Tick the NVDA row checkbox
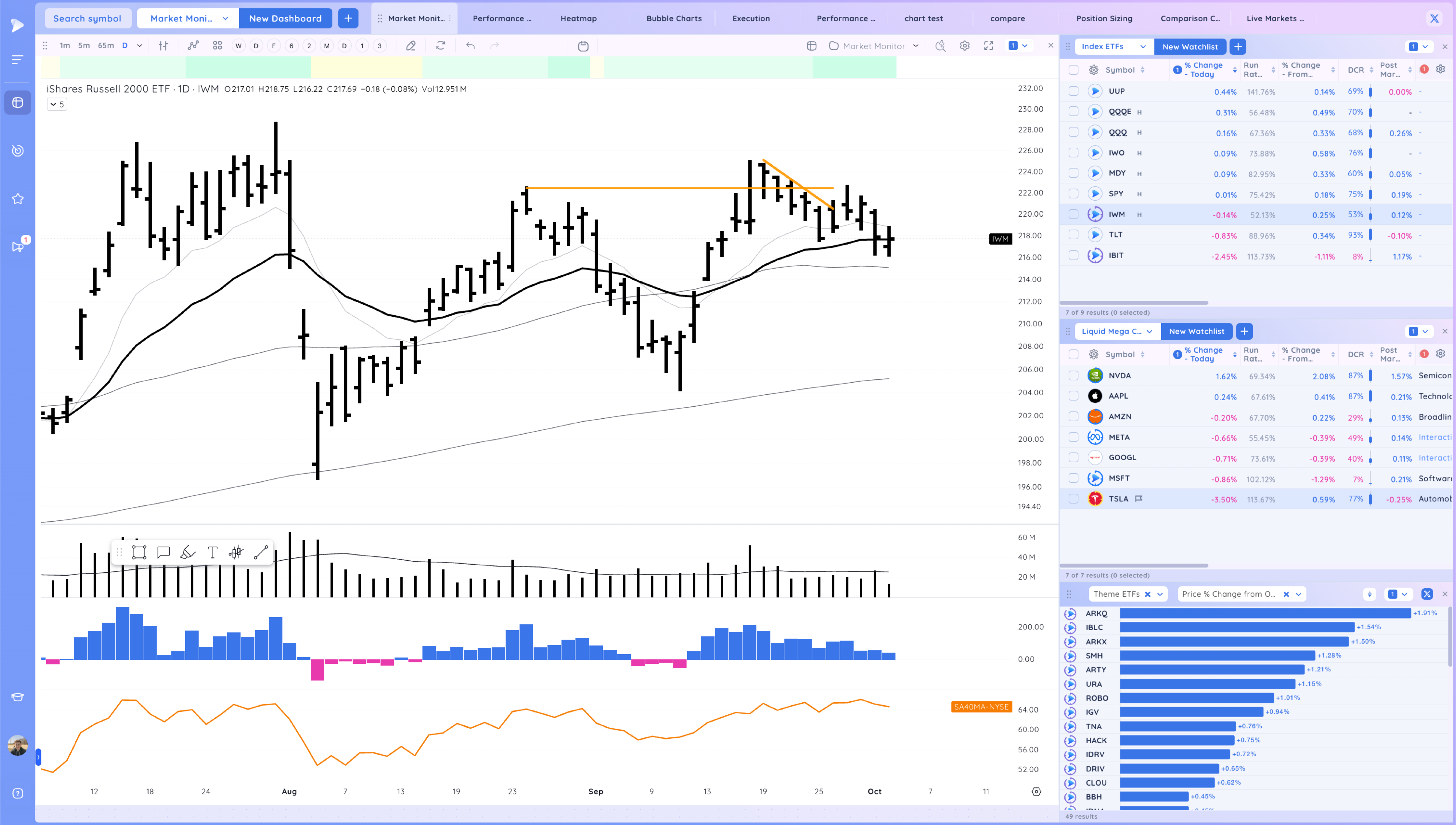This screenshot has height=825, width=1456. (1073, 376)
